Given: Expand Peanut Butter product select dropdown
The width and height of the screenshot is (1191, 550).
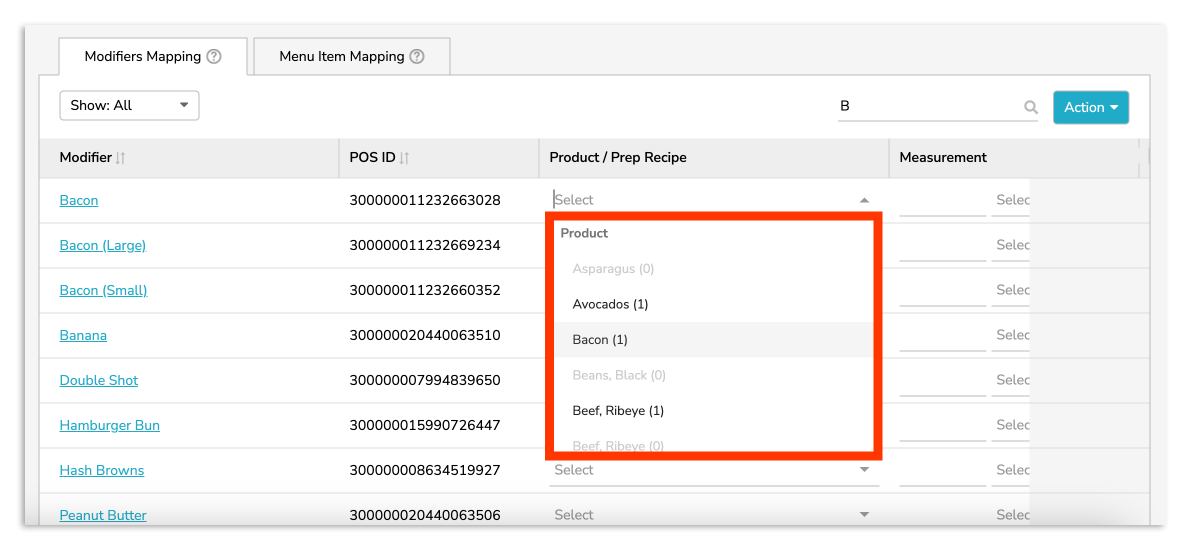Looking at the screenshot, I should [864, 515].
